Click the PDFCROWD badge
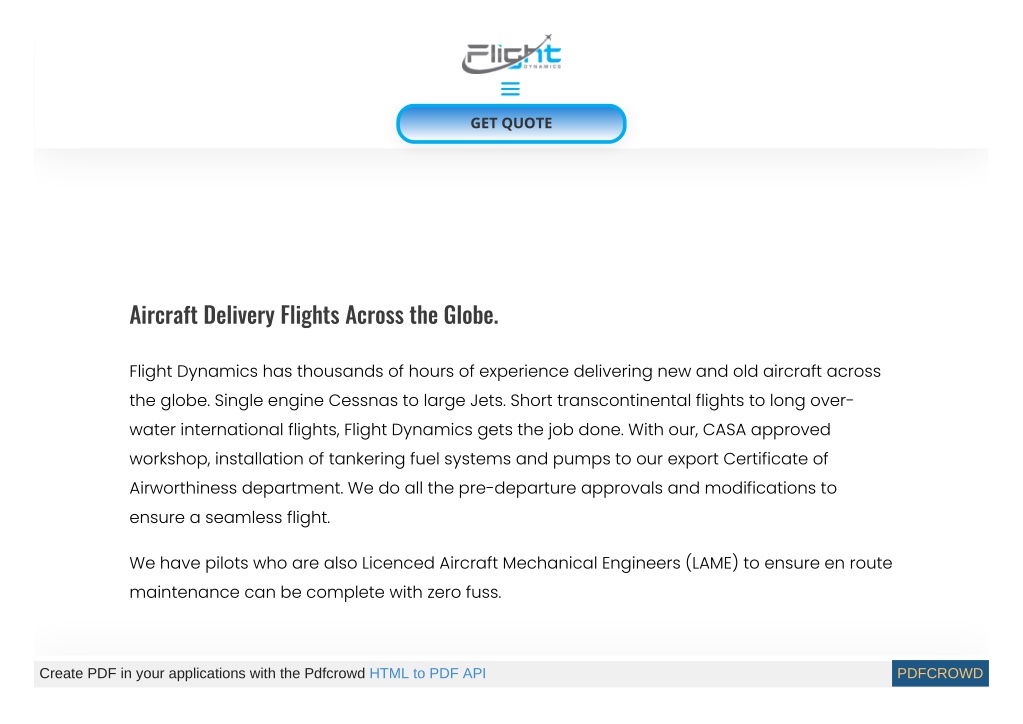The height and width of the screenshot is (724, 1023). (939, 673)
